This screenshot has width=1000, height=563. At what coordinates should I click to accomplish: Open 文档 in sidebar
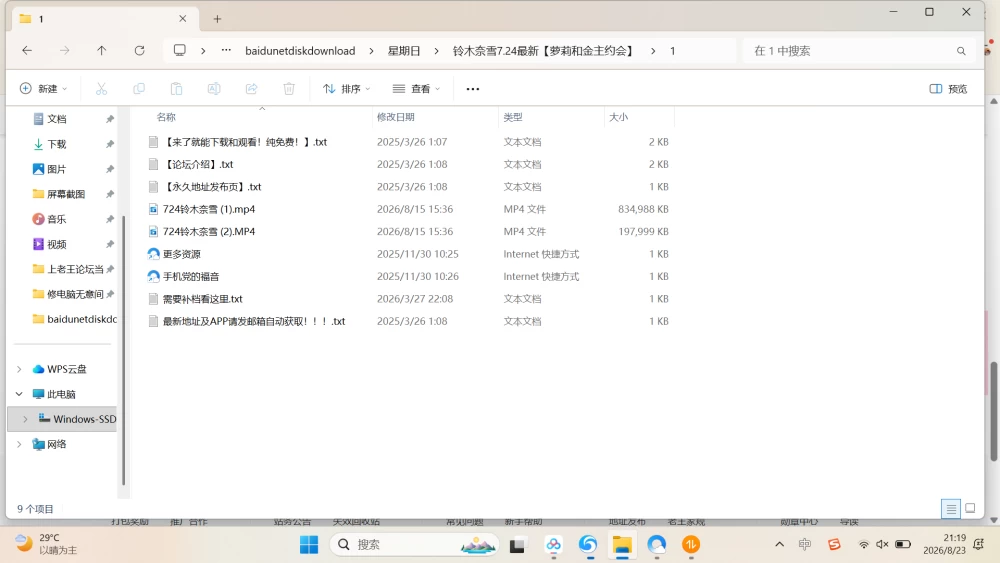57,119
